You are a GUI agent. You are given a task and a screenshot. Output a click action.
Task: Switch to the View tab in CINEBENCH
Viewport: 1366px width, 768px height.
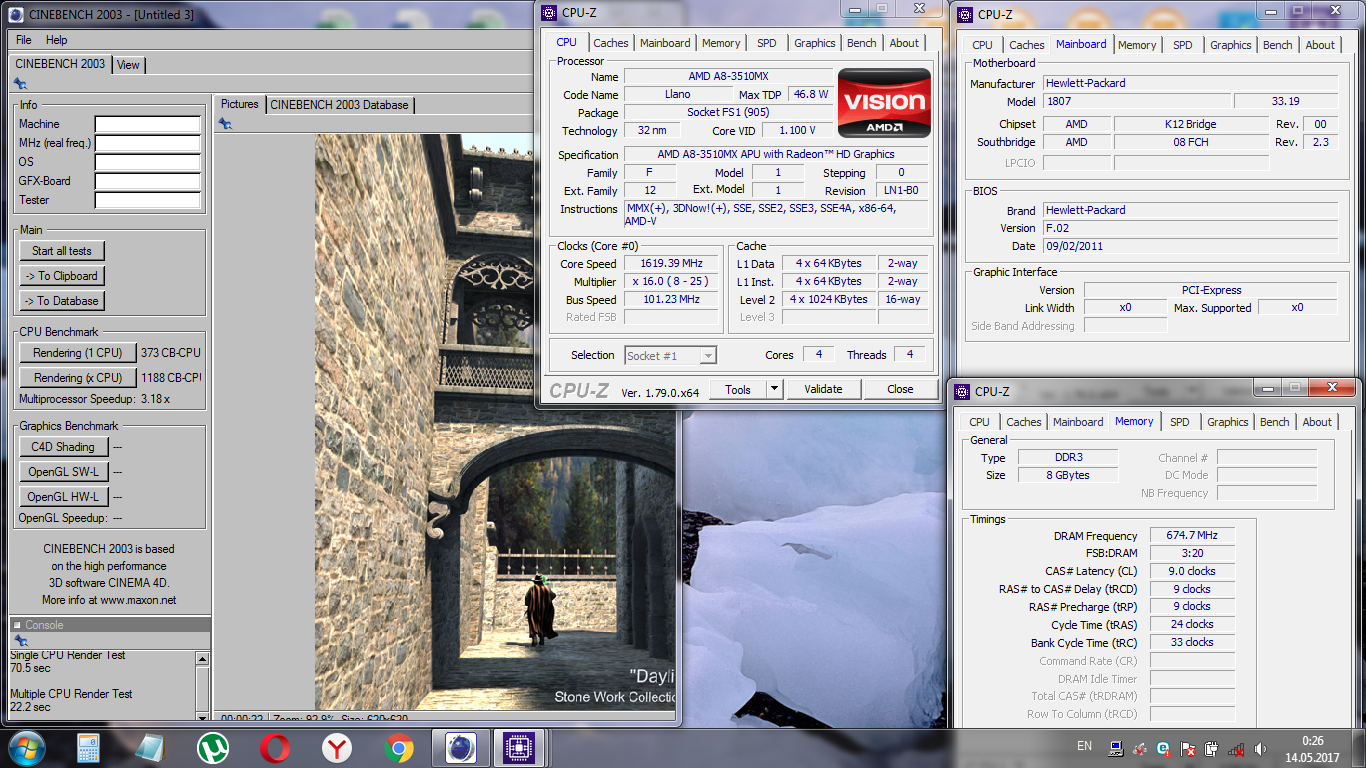tap(128, 64)
